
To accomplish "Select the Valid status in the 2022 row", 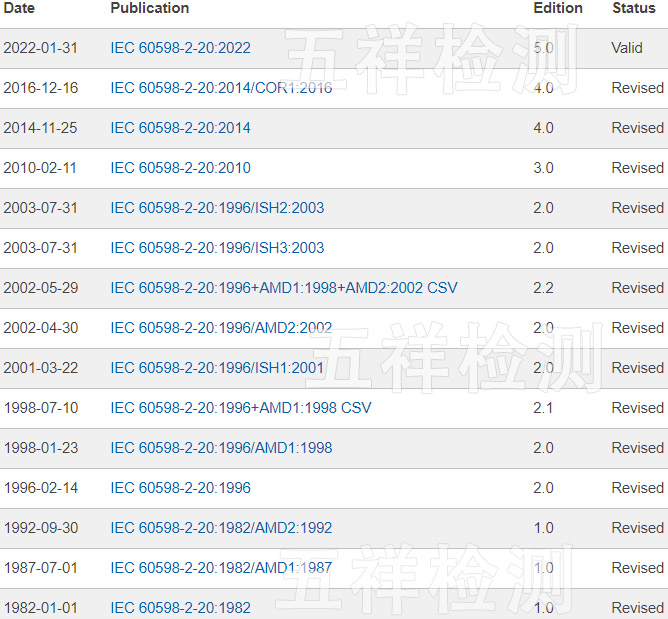I will (x=627, y=48).
